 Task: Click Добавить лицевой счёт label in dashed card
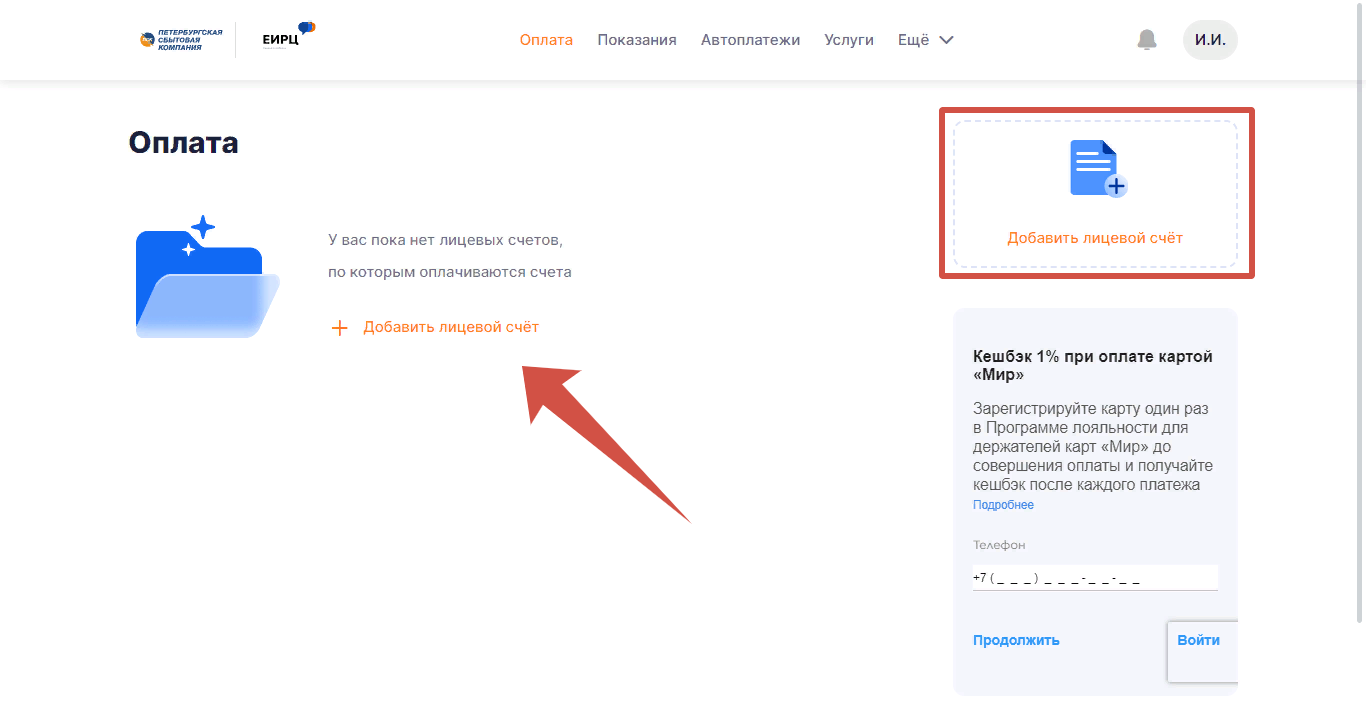pyautogui.click(x=1094, y=238)
